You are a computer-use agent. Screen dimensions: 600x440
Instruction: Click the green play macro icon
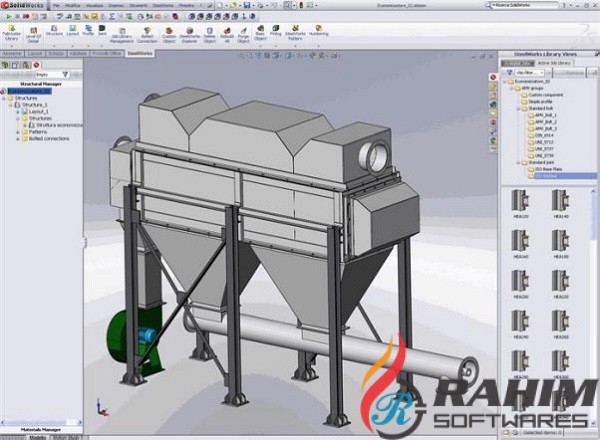pos(9,16)
